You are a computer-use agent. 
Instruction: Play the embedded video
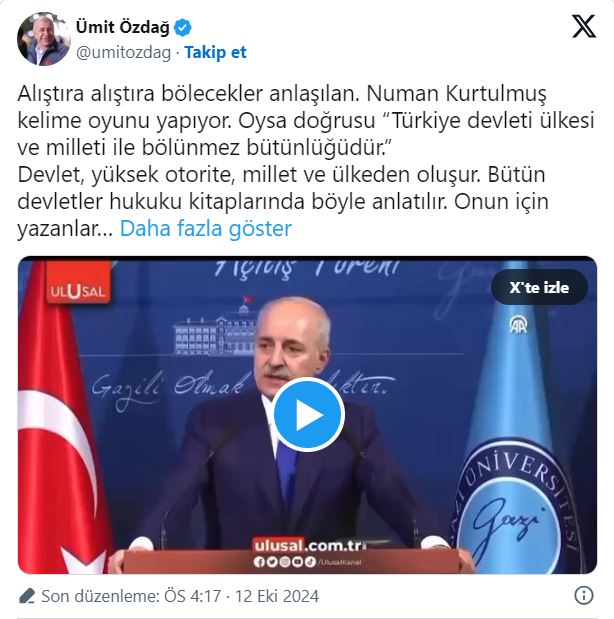click(x=308, y=415)
